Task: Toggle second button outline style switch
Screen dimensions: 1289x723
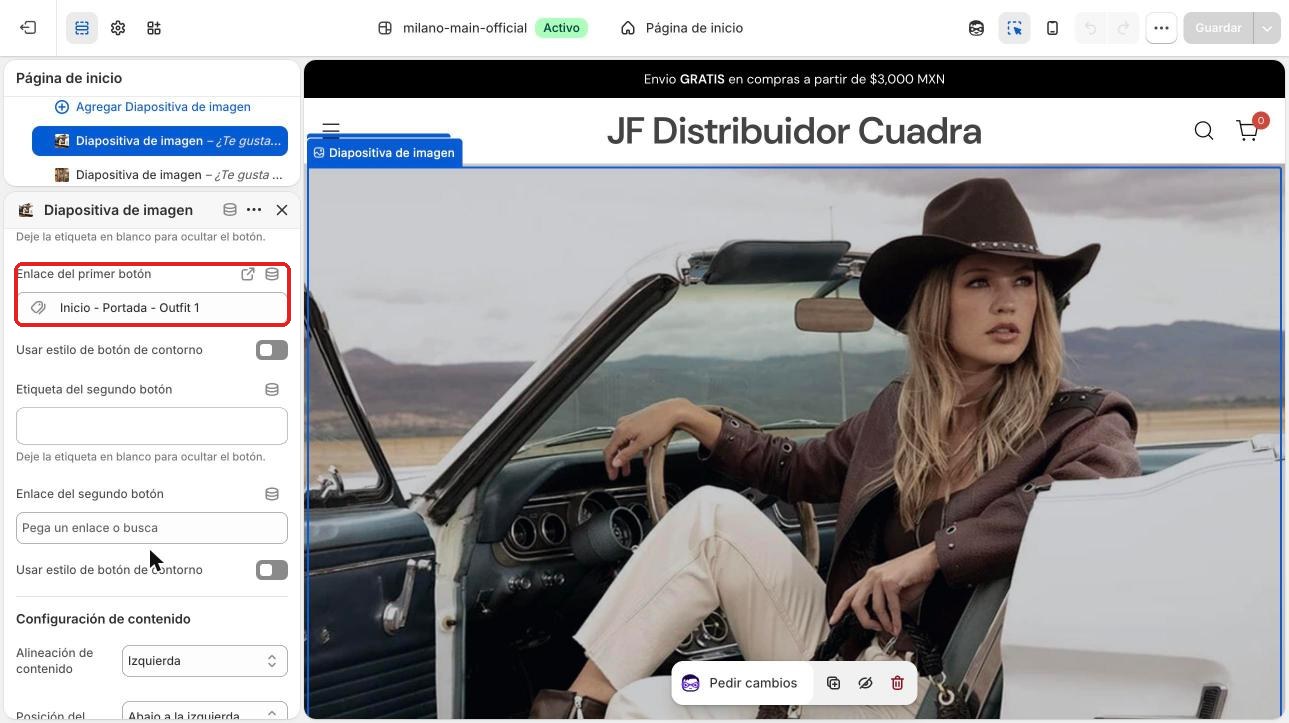Action: tap(272, 570)
